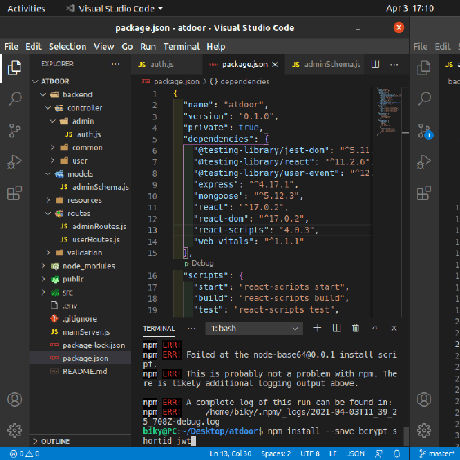Open terminal panel more views ellipsis
The image size is (460, 460).
pos(191,329)
